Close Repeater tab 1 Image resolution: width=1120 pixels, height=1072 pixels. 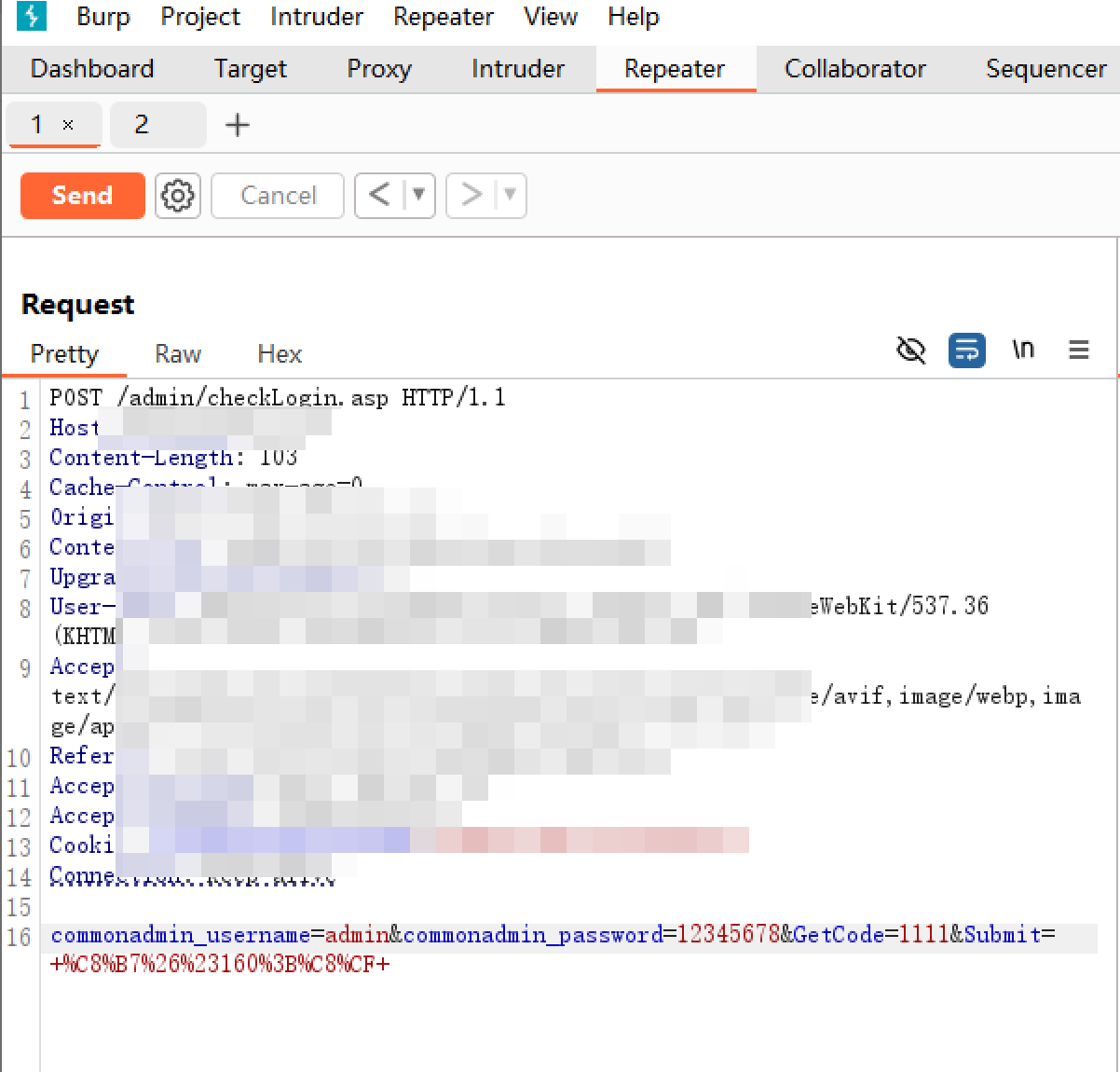[x=68, y=125]
